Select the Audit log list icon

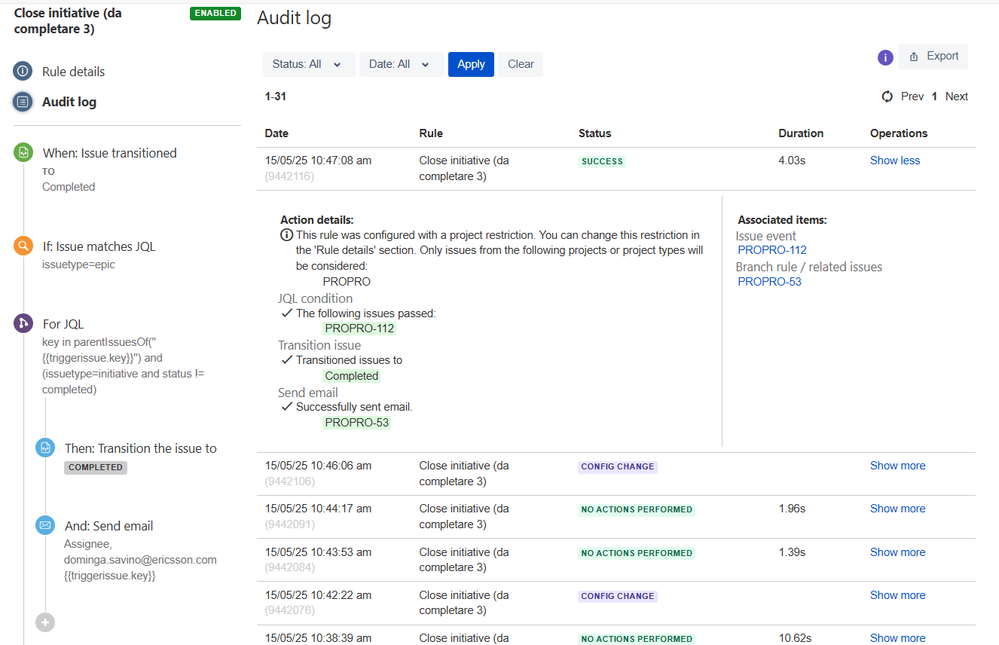tap(22, 101)
